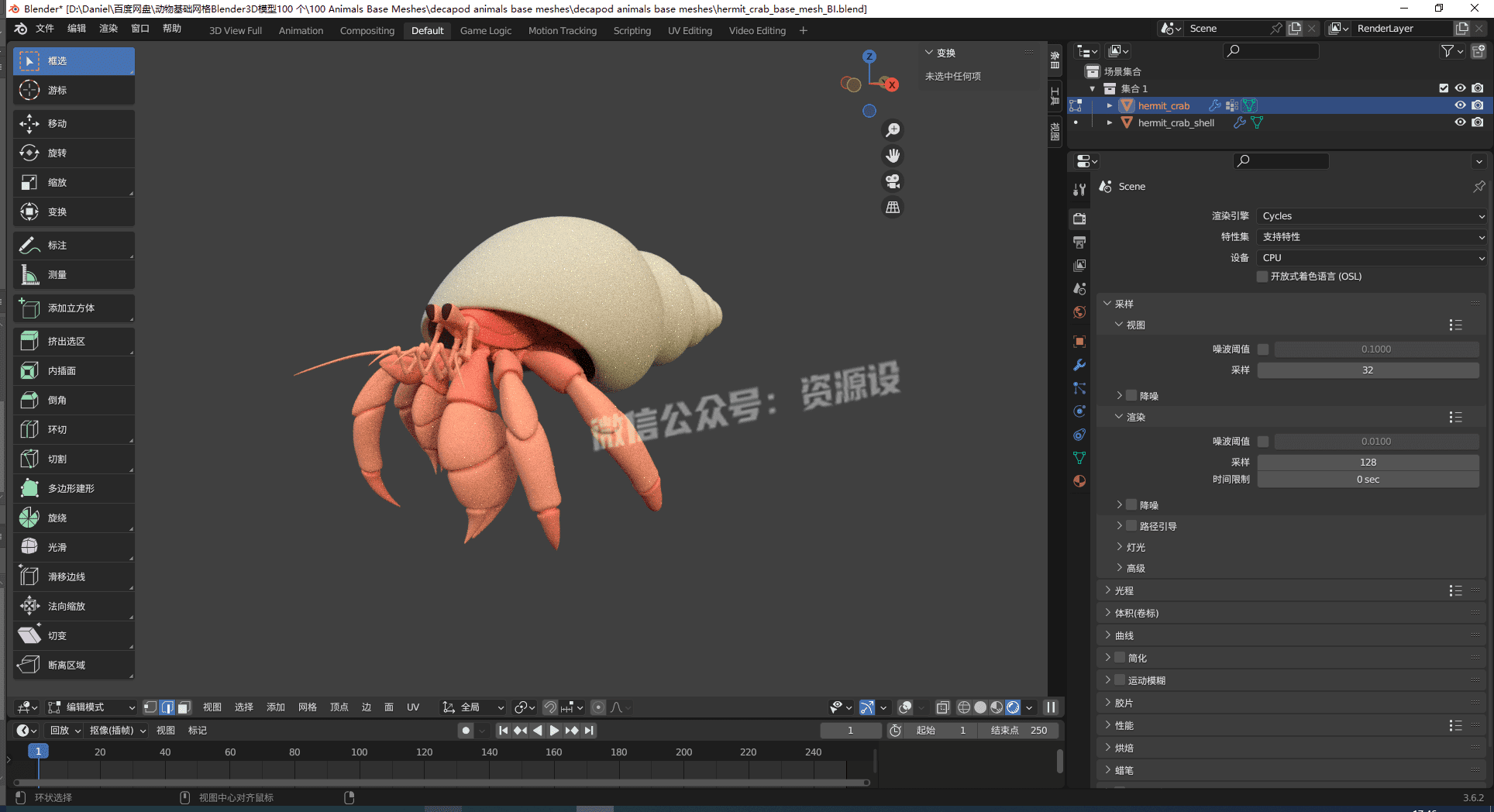The image size is (1494, 812).
Task: Select the 旋转 rotate tool
Action: click(74, 153)
